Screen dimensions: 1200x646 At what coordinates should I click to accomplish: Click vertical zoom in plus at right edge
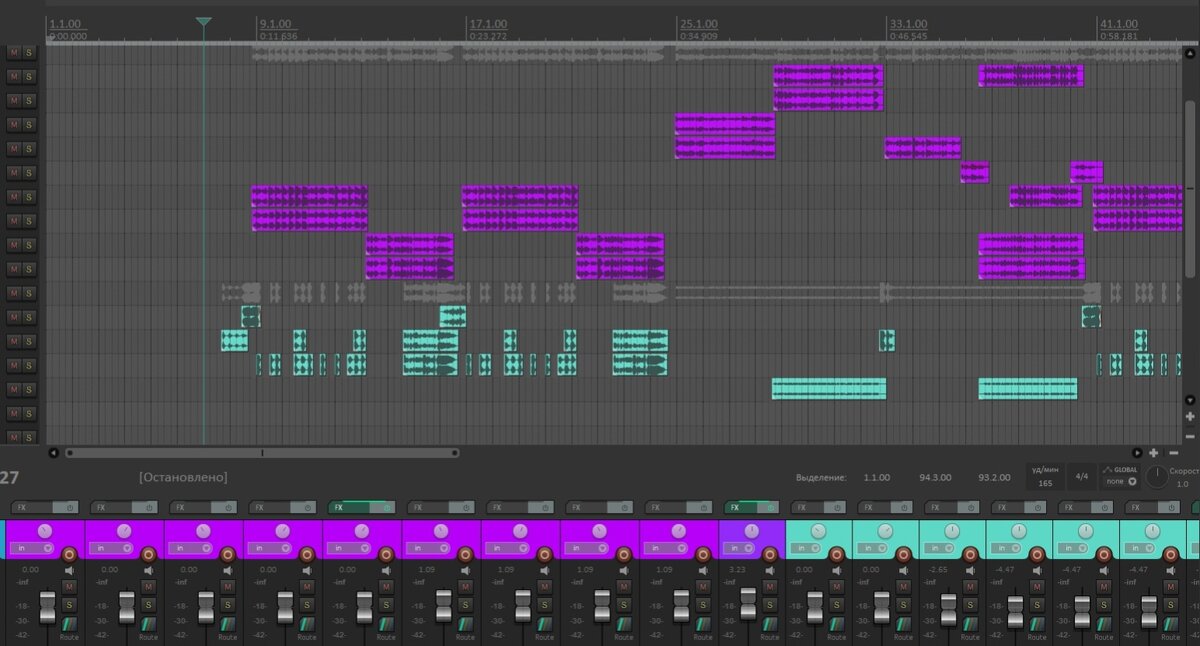(1190, 416)
